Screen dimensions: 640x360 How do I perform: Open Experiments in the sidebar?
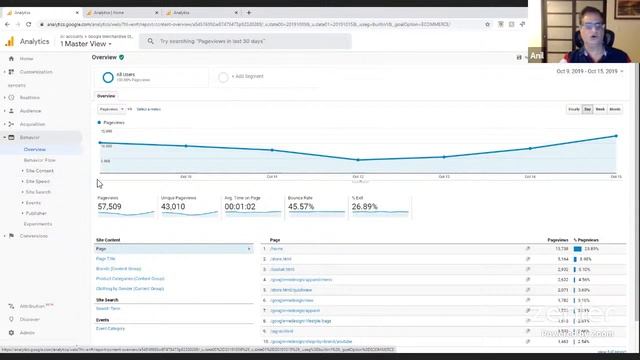(x=38, y=224)
